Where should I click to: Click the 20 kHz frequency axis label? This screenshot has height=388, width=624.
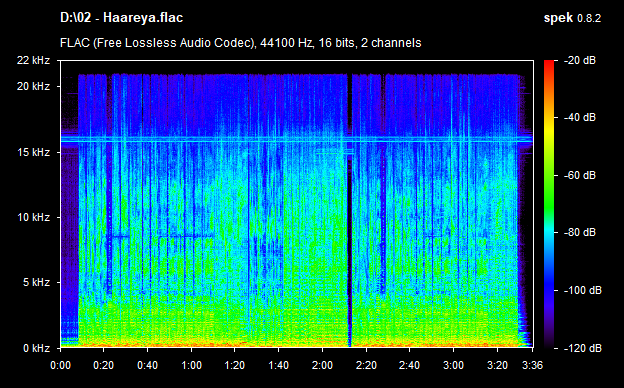coord(33,86)
